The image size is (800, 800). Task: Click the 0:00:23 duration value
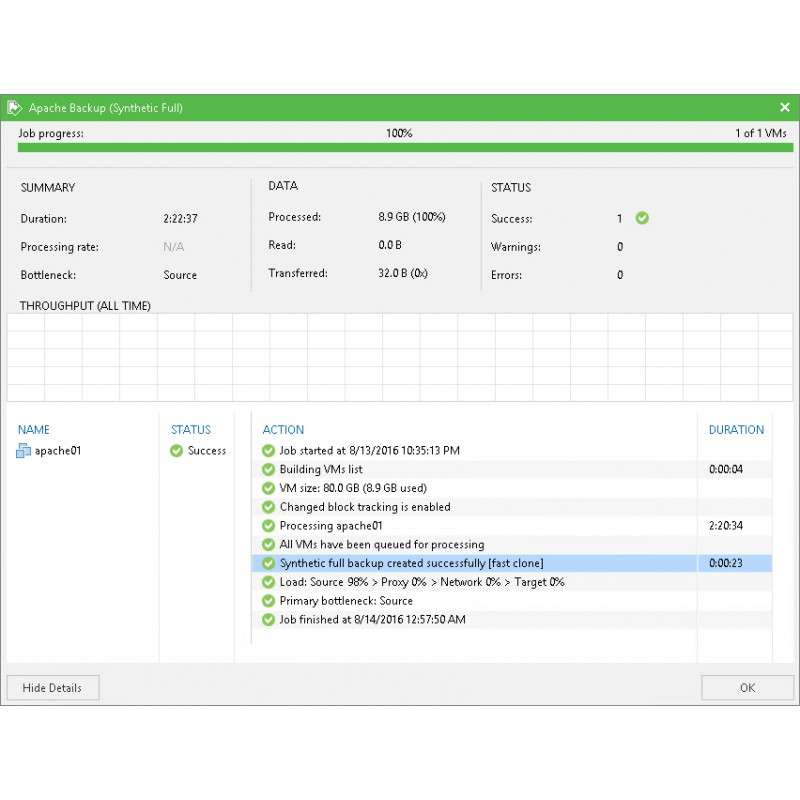(726, 563)
